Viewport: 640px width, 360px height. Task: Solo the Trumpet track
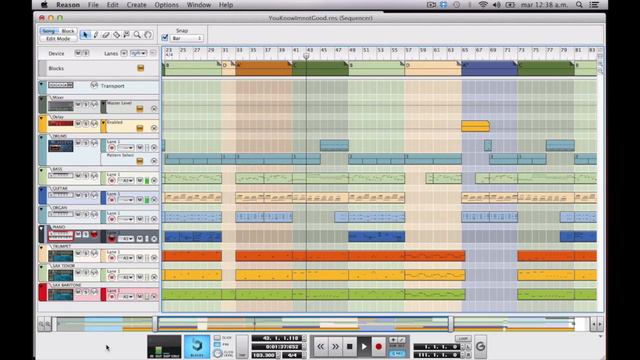(x=86, y=253)
